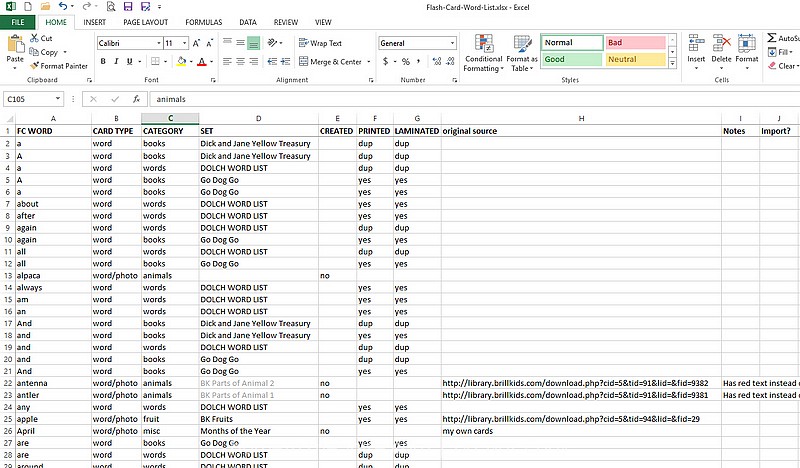The image size is (800, 468).
Task: Toggle Bold formatting
Action: [103, 62]
